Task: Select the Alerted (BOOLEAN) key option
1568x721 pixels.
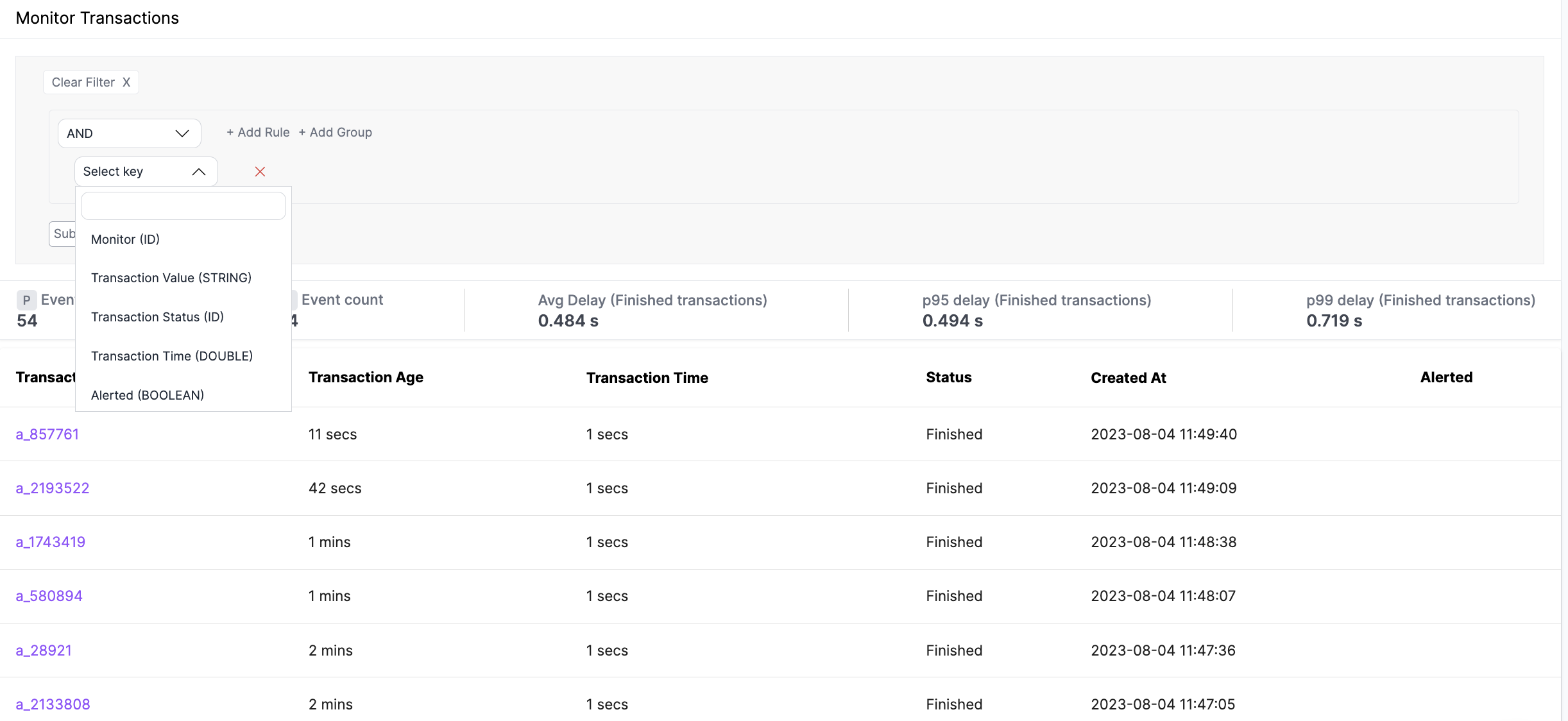Action: coord(147,395)
